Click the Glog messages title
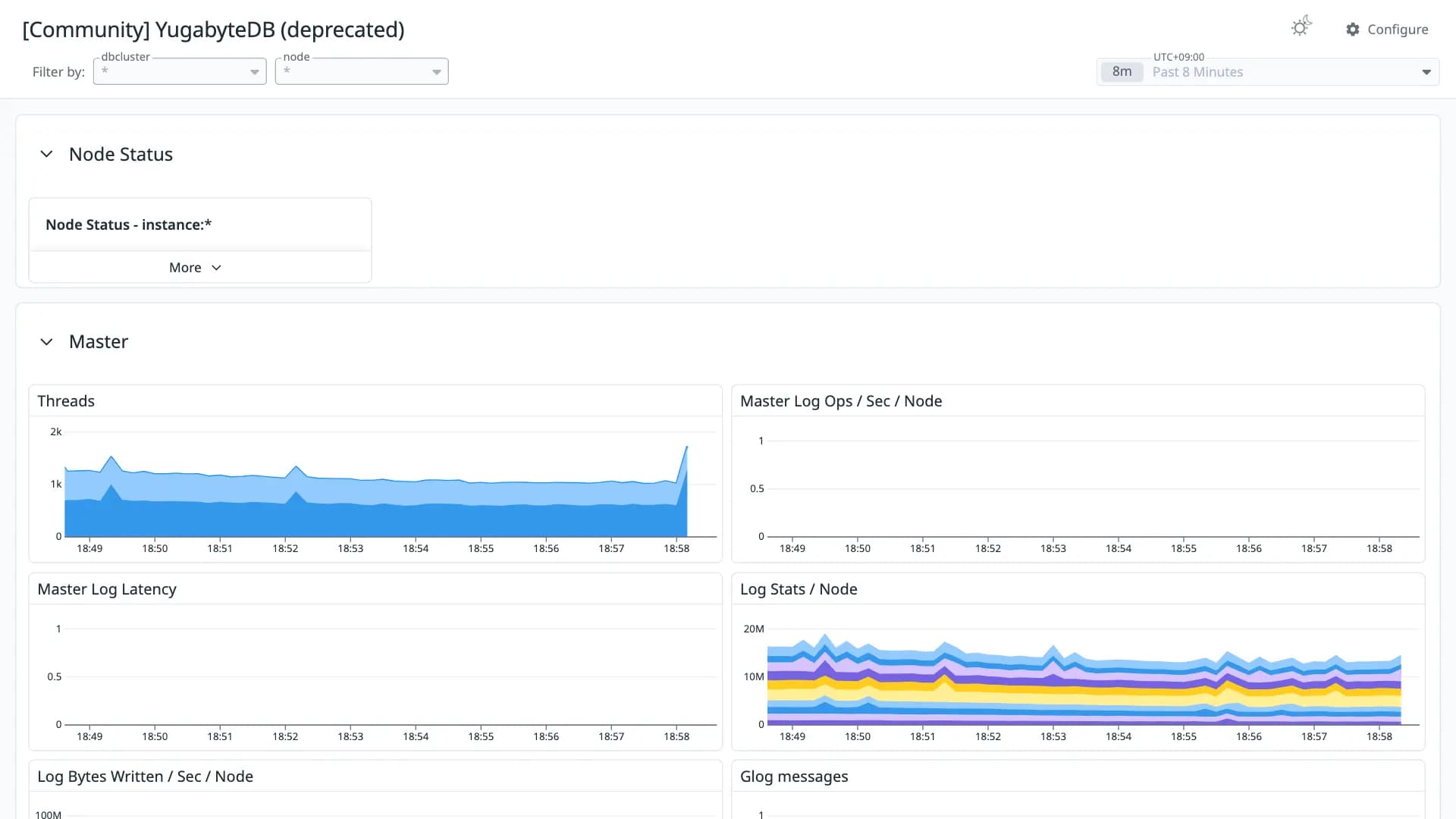The height and width of the screenshot is (819, 1456). [794, 777]
